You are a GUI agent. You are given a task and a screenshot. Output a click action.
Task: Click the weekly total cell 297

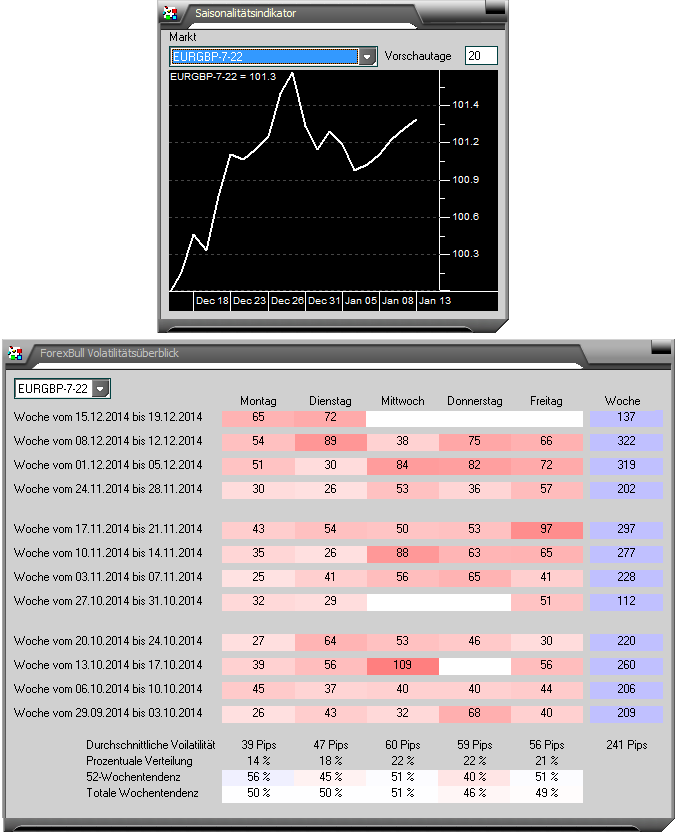pyautogui.click(x=626, y=530)
